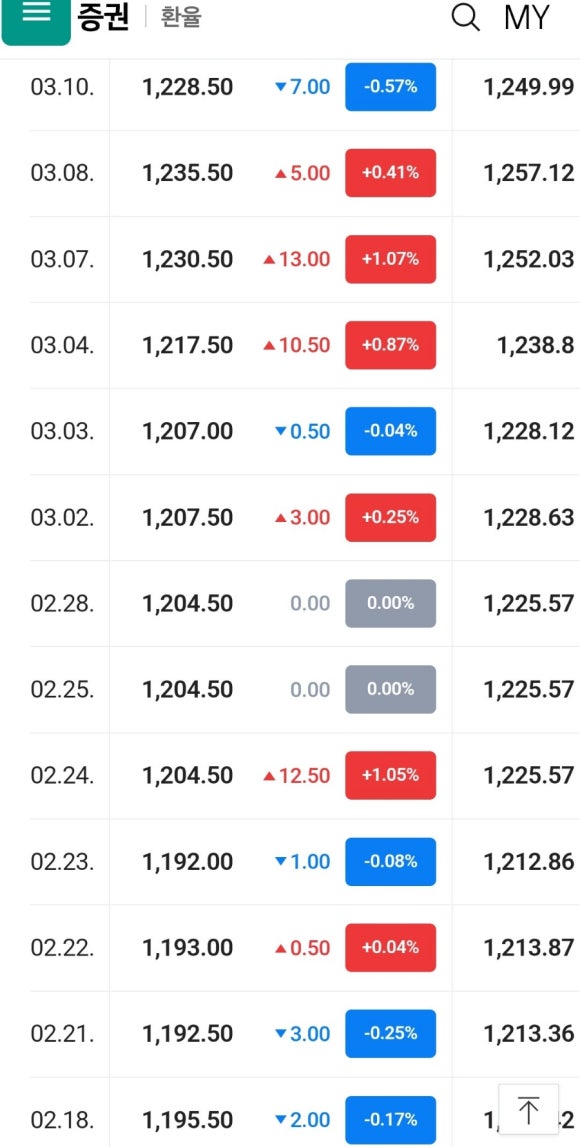This screenshot has height=1147, width=580.
Task: Select the 1,207.00 rate on 03.03.
Action: click(187, 432)
